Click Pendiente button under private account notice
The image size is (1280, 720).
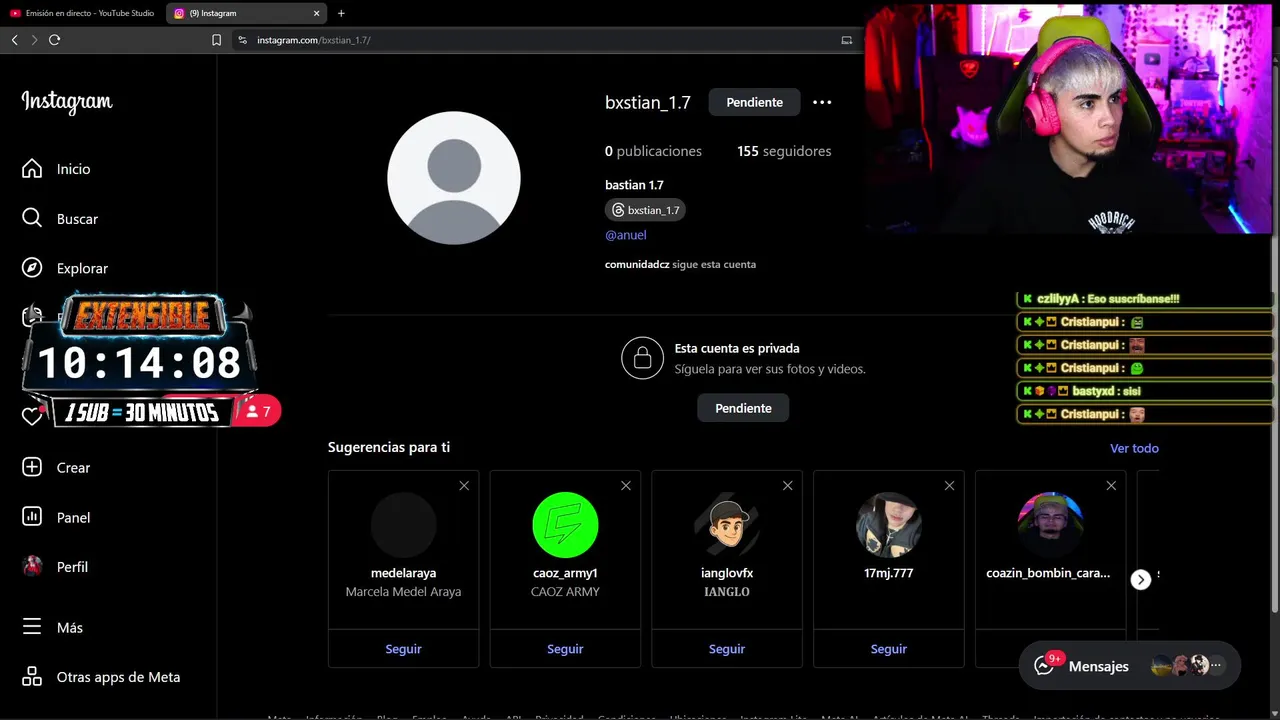click(743, 408)
